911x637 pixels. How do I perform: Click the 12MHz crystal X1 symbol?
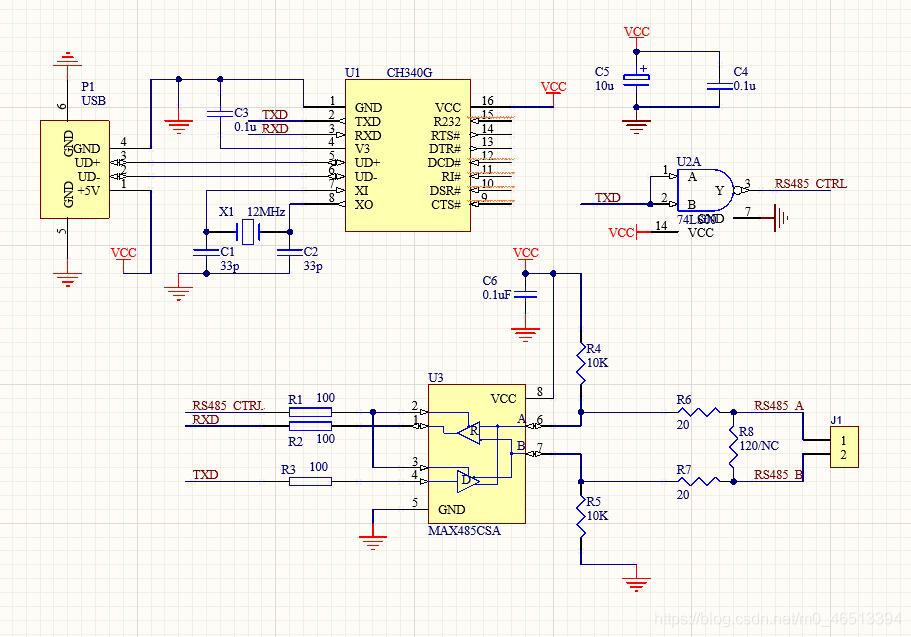pos(246,233)
